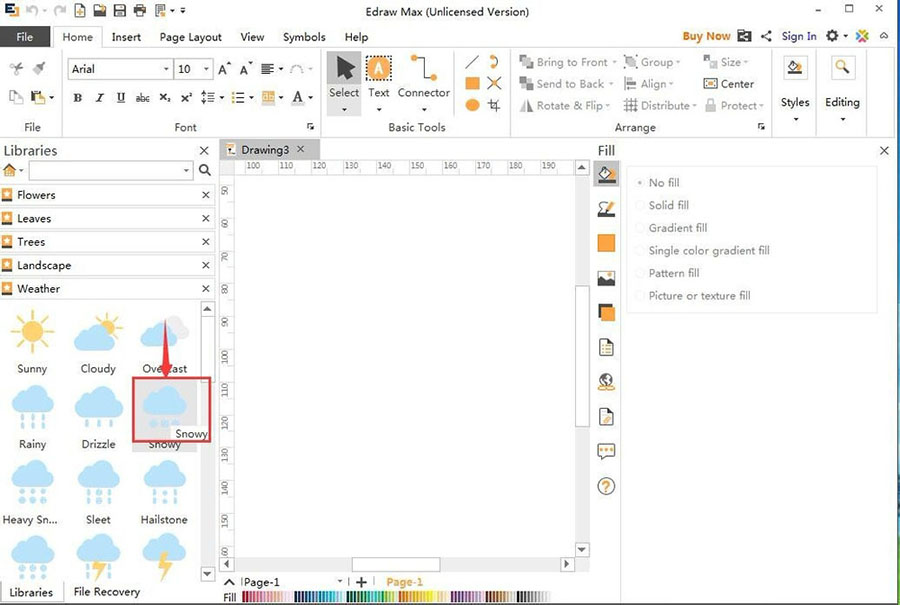This screenshot has height=605, width=900.
Task: Toggle Bold formatting in Font group
Action: 77,98
